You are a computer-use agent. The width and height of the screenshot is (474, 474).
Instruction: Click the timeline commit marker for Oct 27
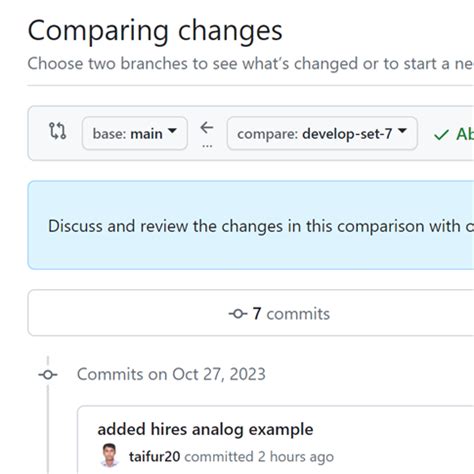[x=48, y=375]
